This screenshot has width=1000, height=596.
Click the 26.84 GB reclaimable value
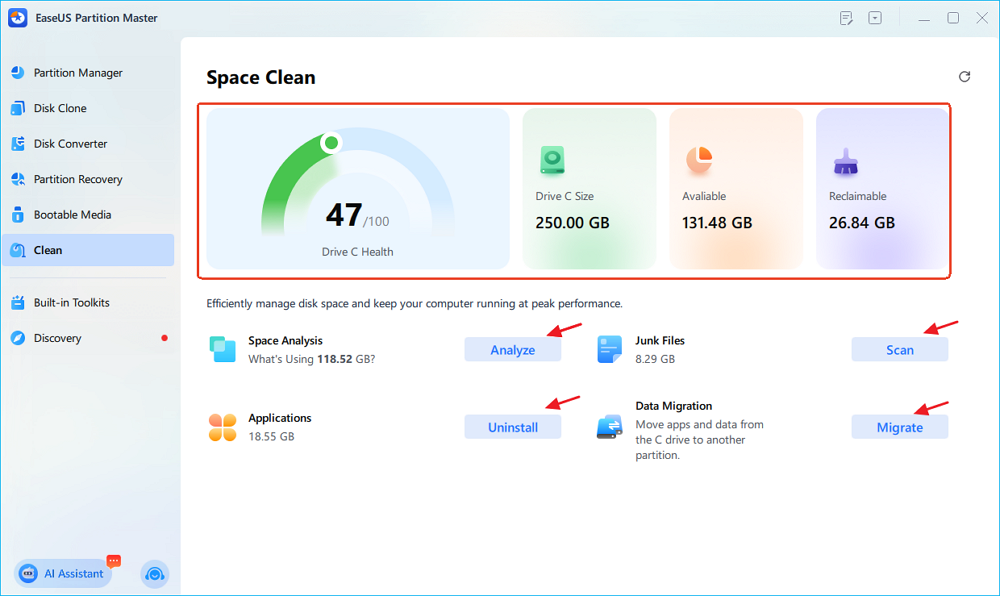(x=862, y=222)
